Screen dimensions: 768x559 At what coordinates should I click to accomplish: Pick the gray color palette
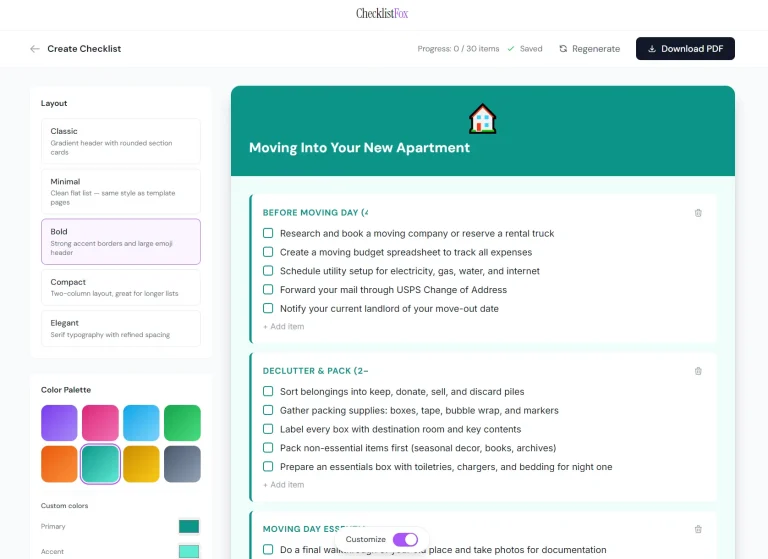click(x=182, y=464)
